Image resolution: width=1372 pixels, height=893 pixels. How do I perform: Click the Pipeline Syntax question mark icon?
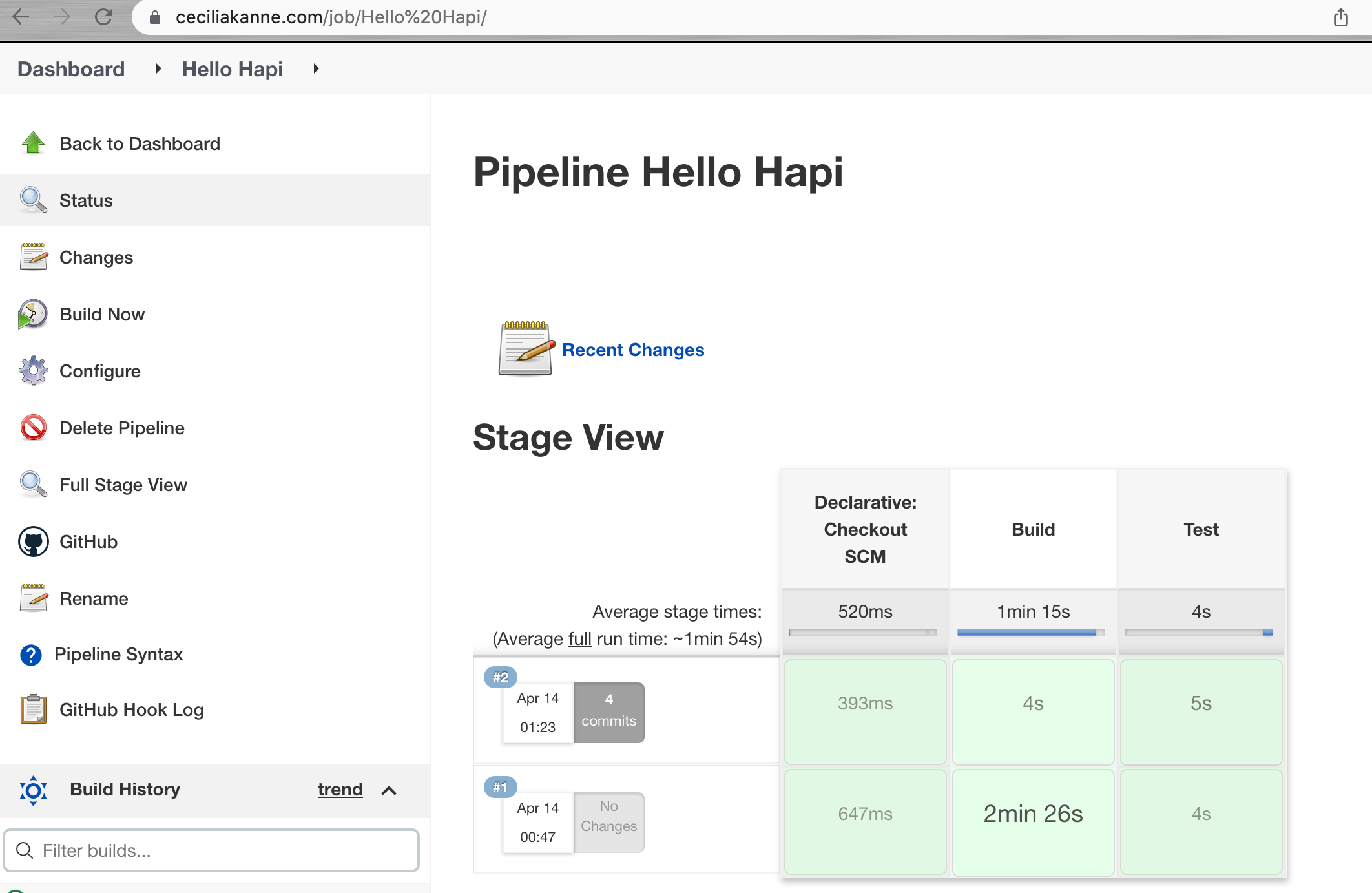pos(31,655)
